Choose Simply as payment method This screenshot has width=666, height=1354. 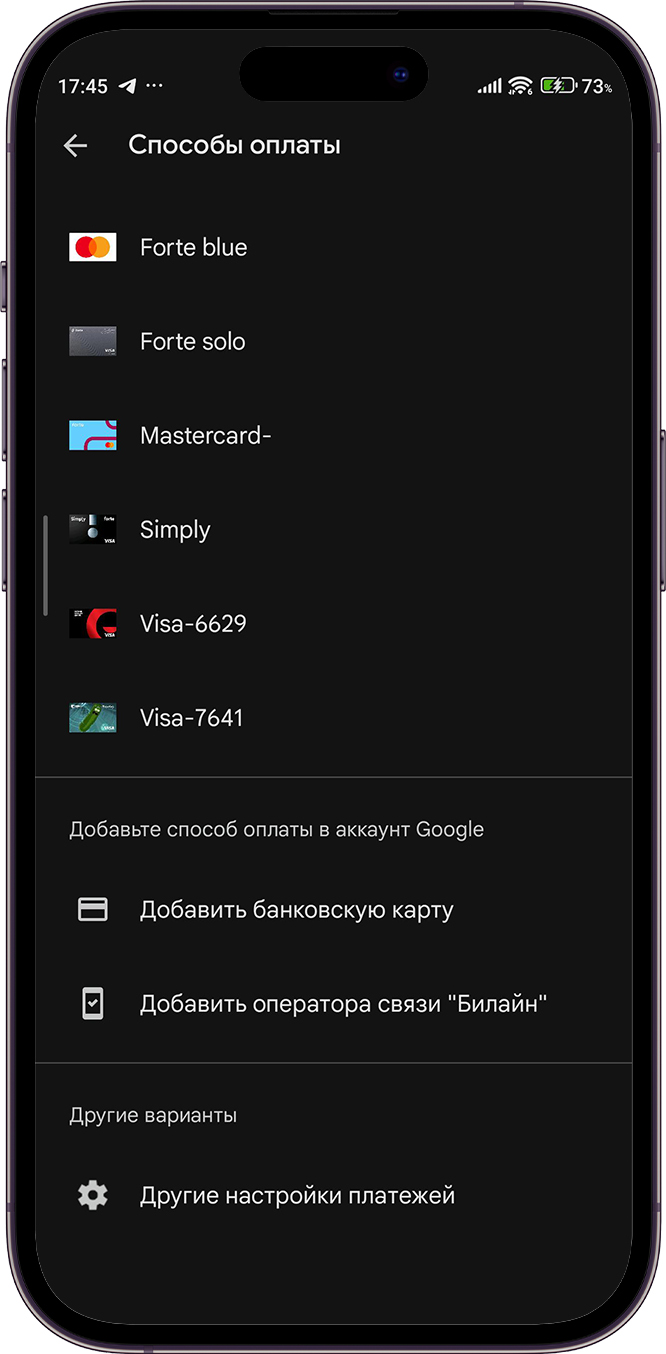point(334,529)
